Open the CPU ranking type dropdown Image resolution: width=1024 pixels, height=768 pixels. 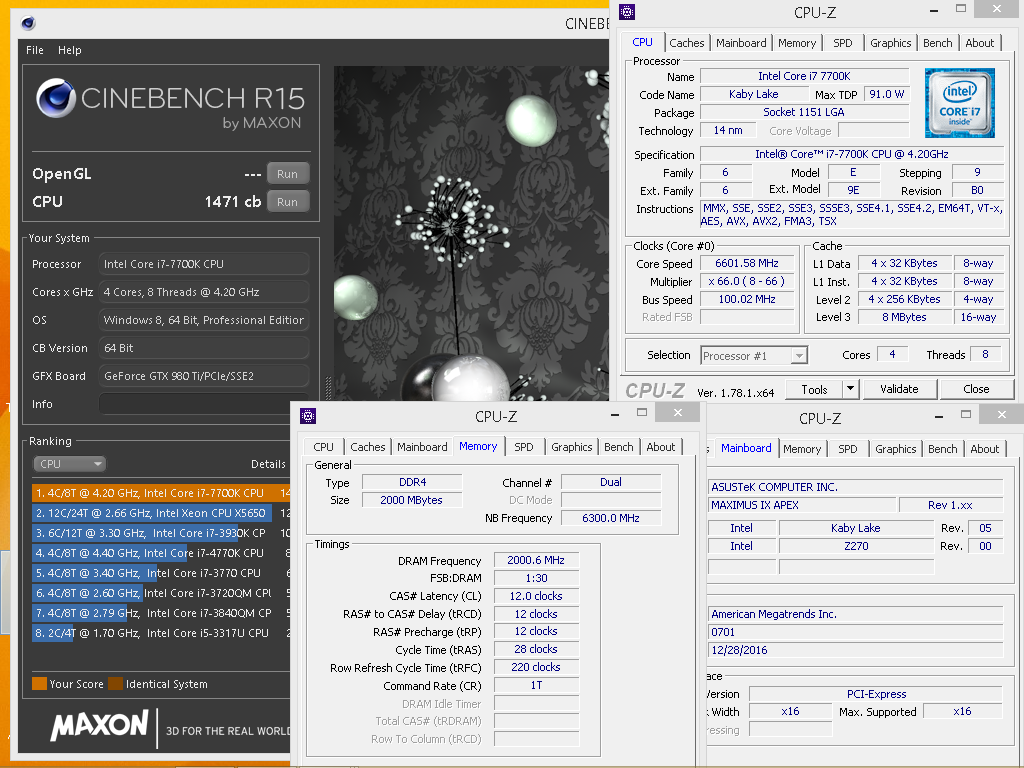[69, 464]
